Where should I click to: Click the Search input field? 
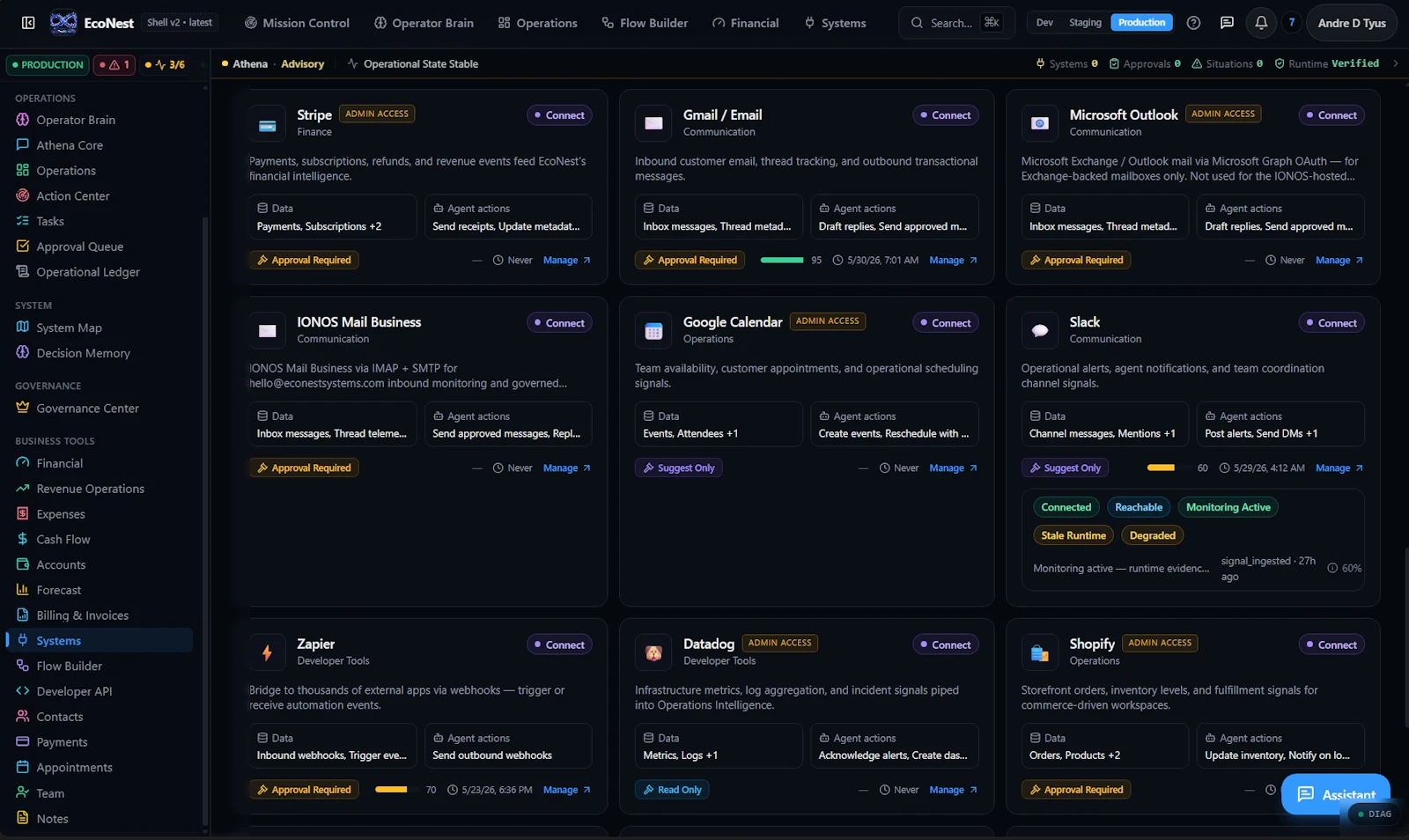tap(956, 23)
